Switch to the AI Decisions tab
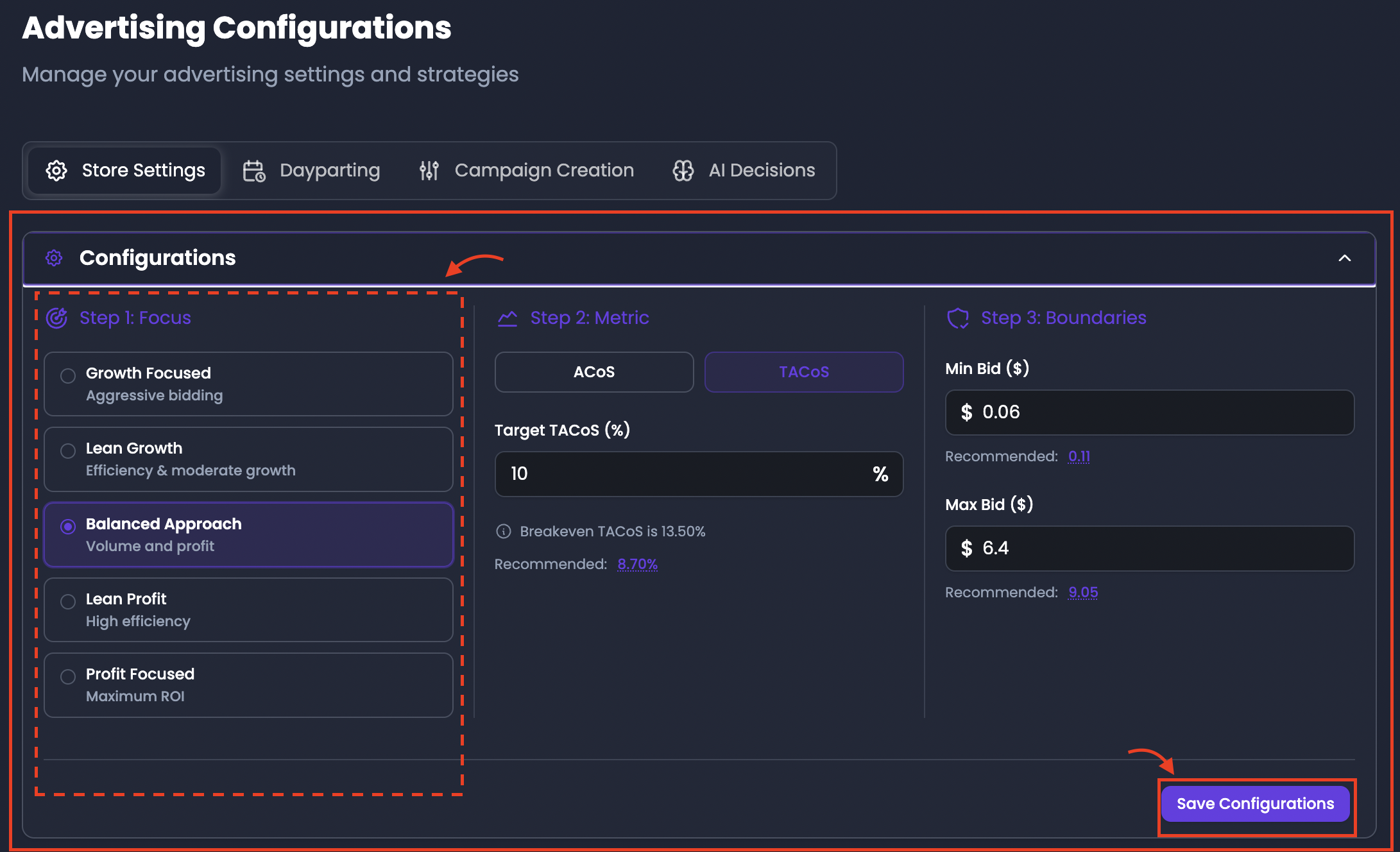The image size is (1400, 852). click(x=744, y=171)
